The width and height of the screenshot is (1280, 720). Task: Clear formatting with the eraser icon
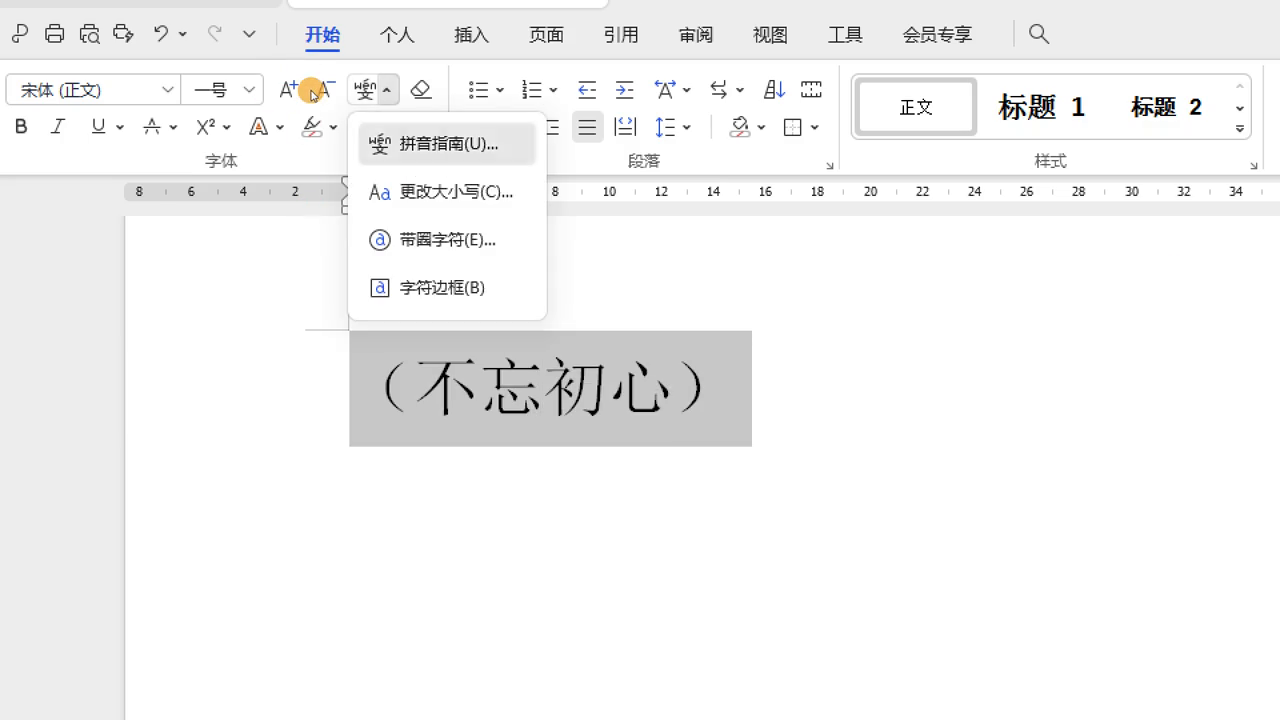pos(421,90)
